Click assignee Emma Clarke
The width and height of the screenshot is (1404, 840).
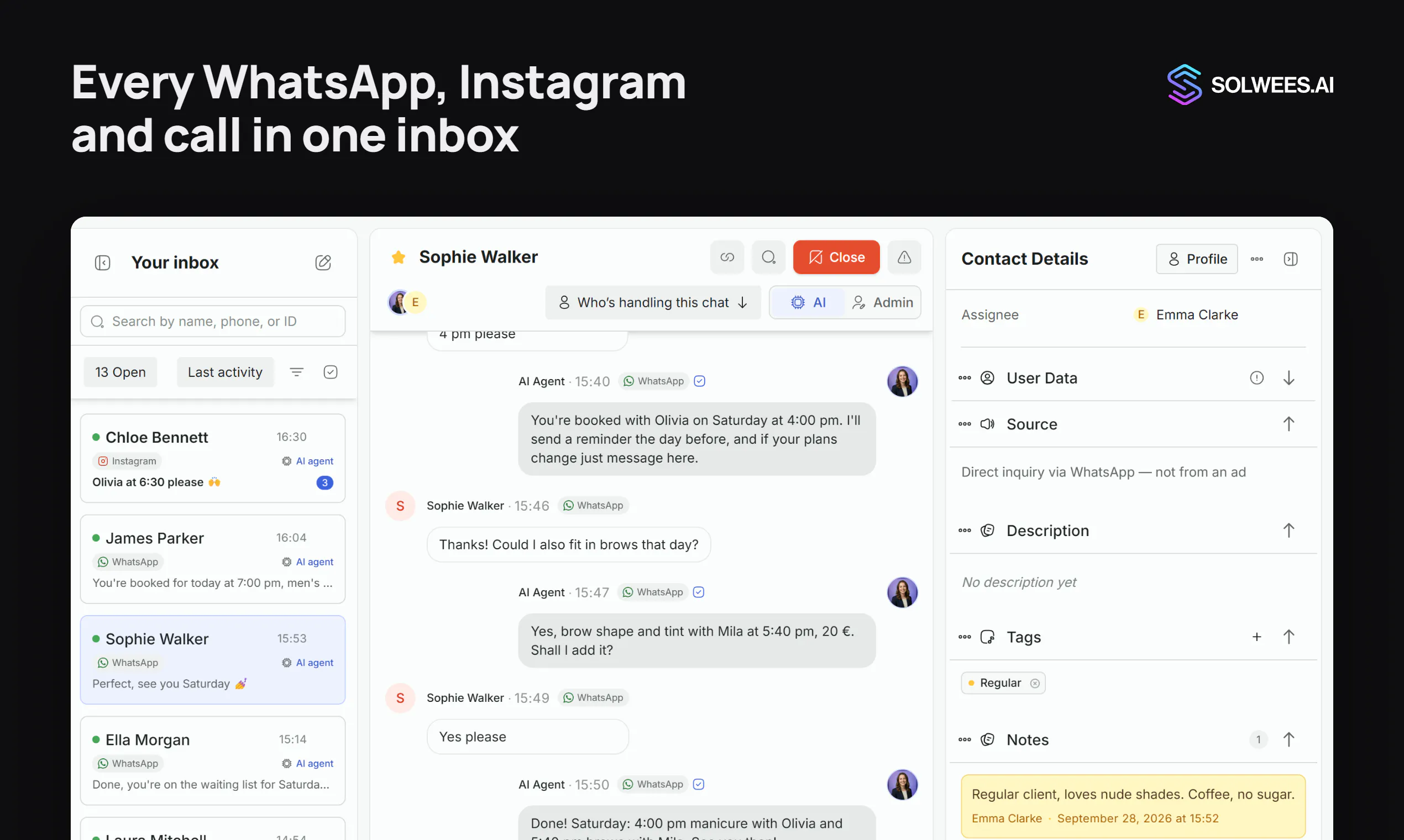[1186, 314]
